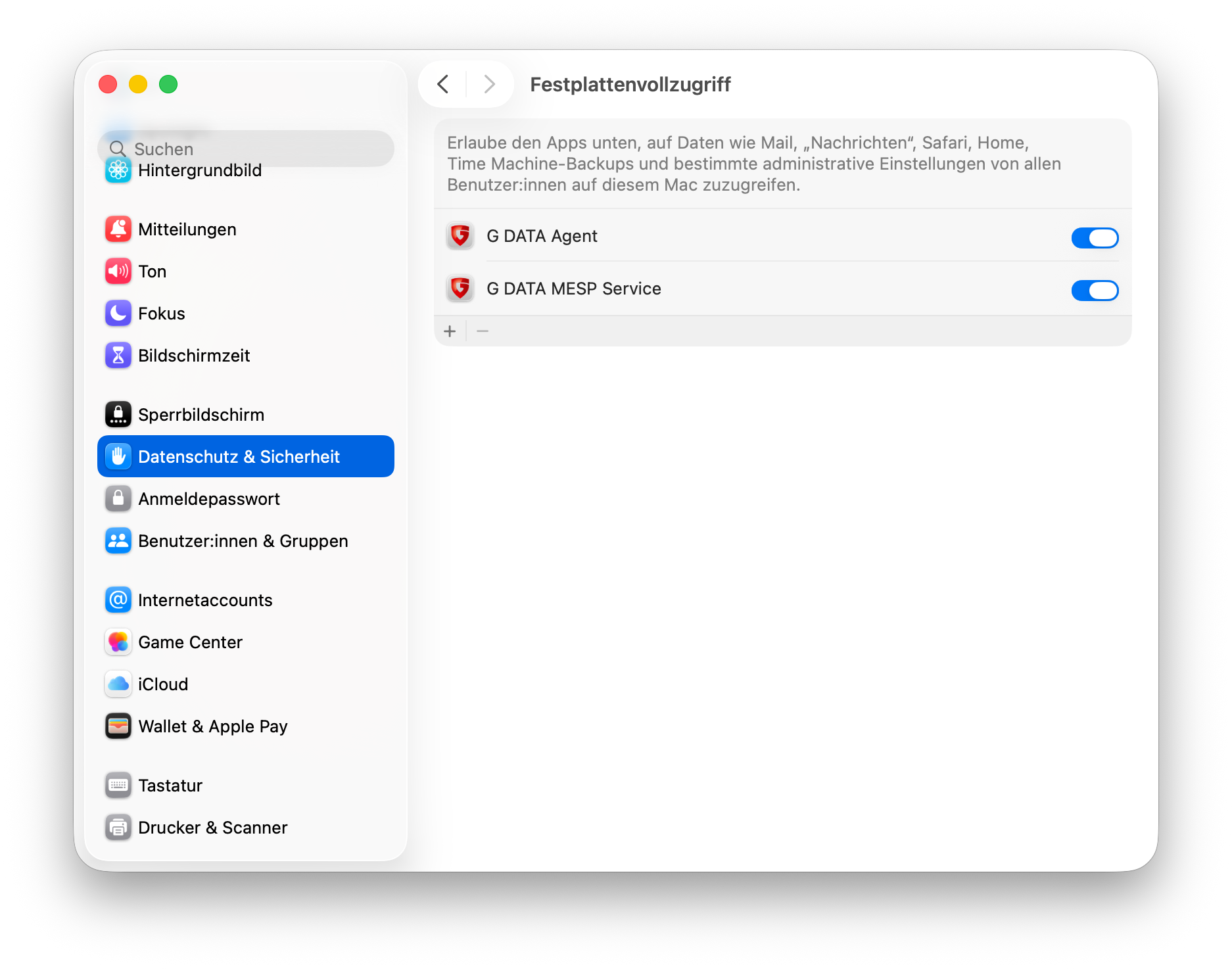Viewport: 1232px width, 969px height.
Task: Click the Mitteilungen bell icon
Action: (118, 229)
